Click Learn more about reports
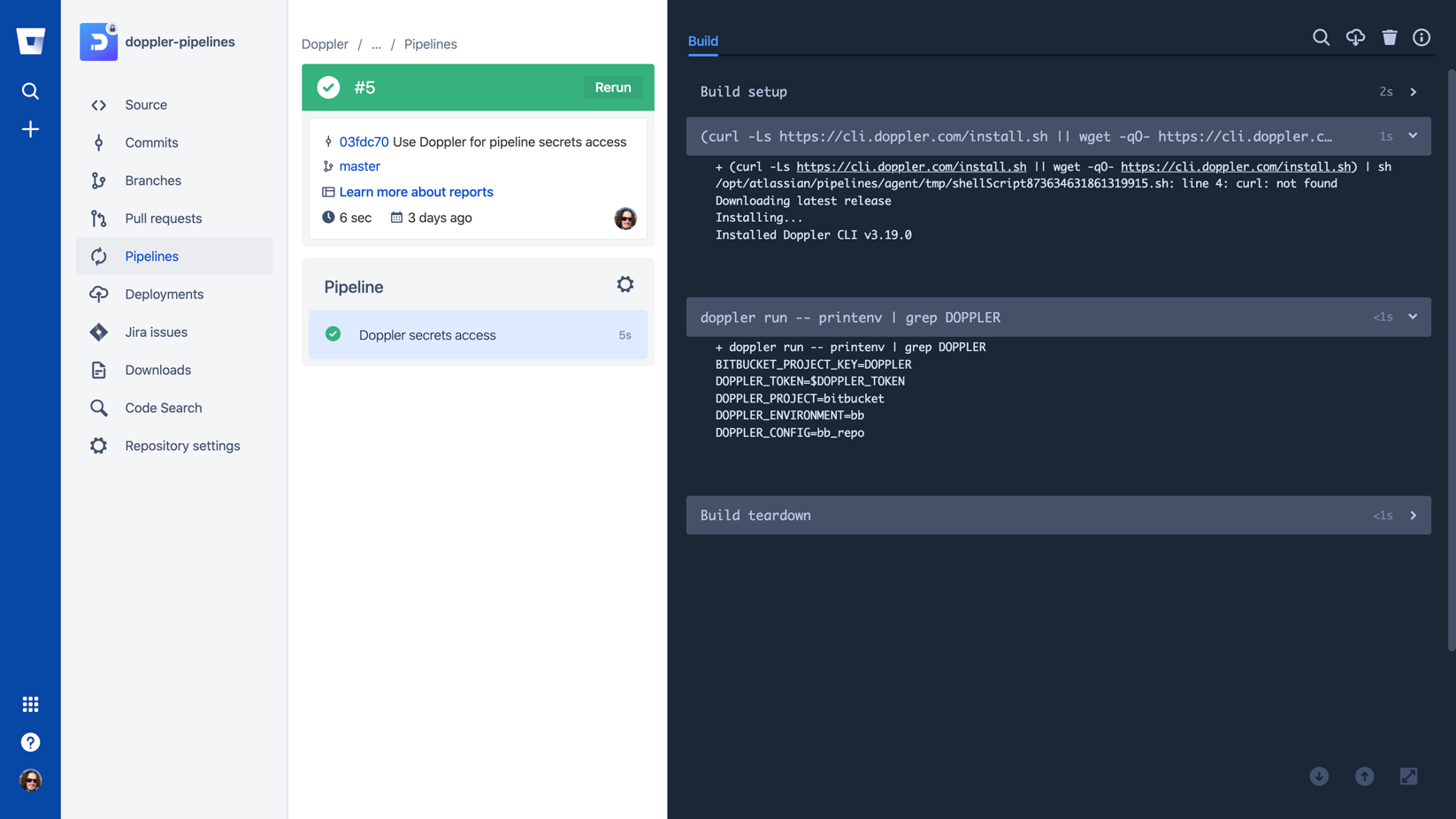This screenshot has height=819, width=1456. tap(416, 192)
